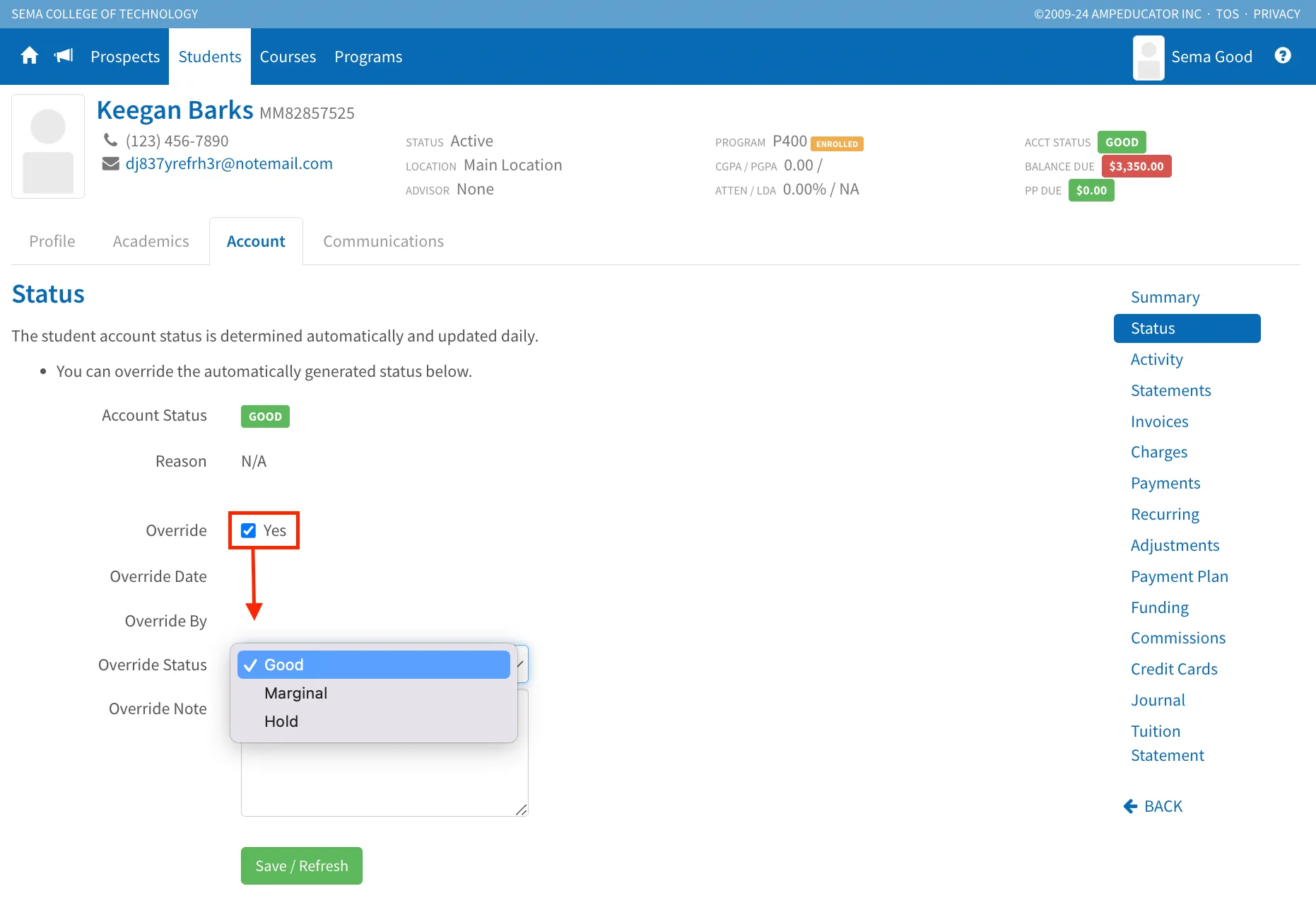This screenshot has height=898, width=1316.
Task: Open the Students menu
Action: tap(210, 57)
